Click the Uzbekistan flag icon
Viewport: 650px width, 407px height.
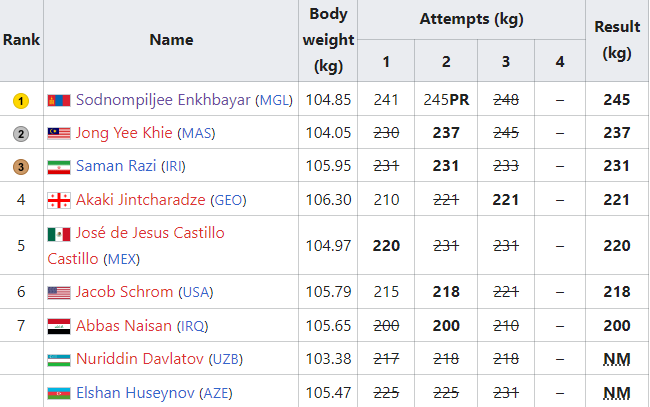(x=58, y=360)
